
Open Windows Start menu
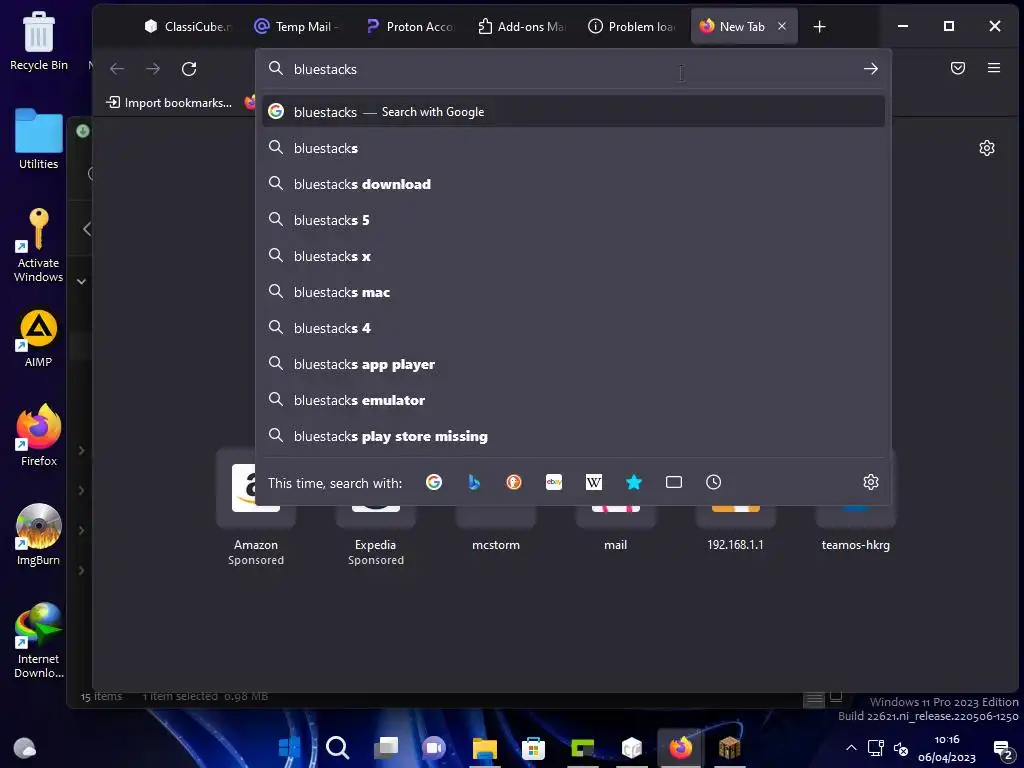[x=289, y=747]
